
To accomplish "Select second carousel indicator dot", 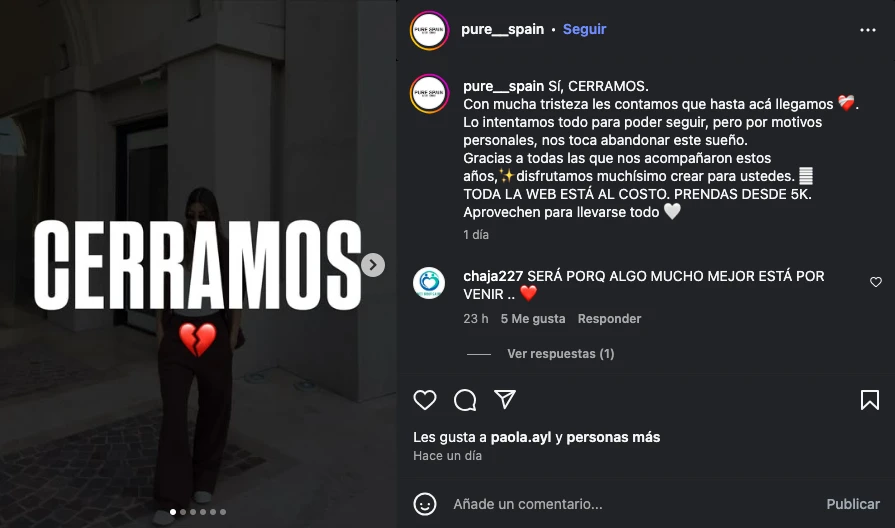I will [x=183, y=512].
